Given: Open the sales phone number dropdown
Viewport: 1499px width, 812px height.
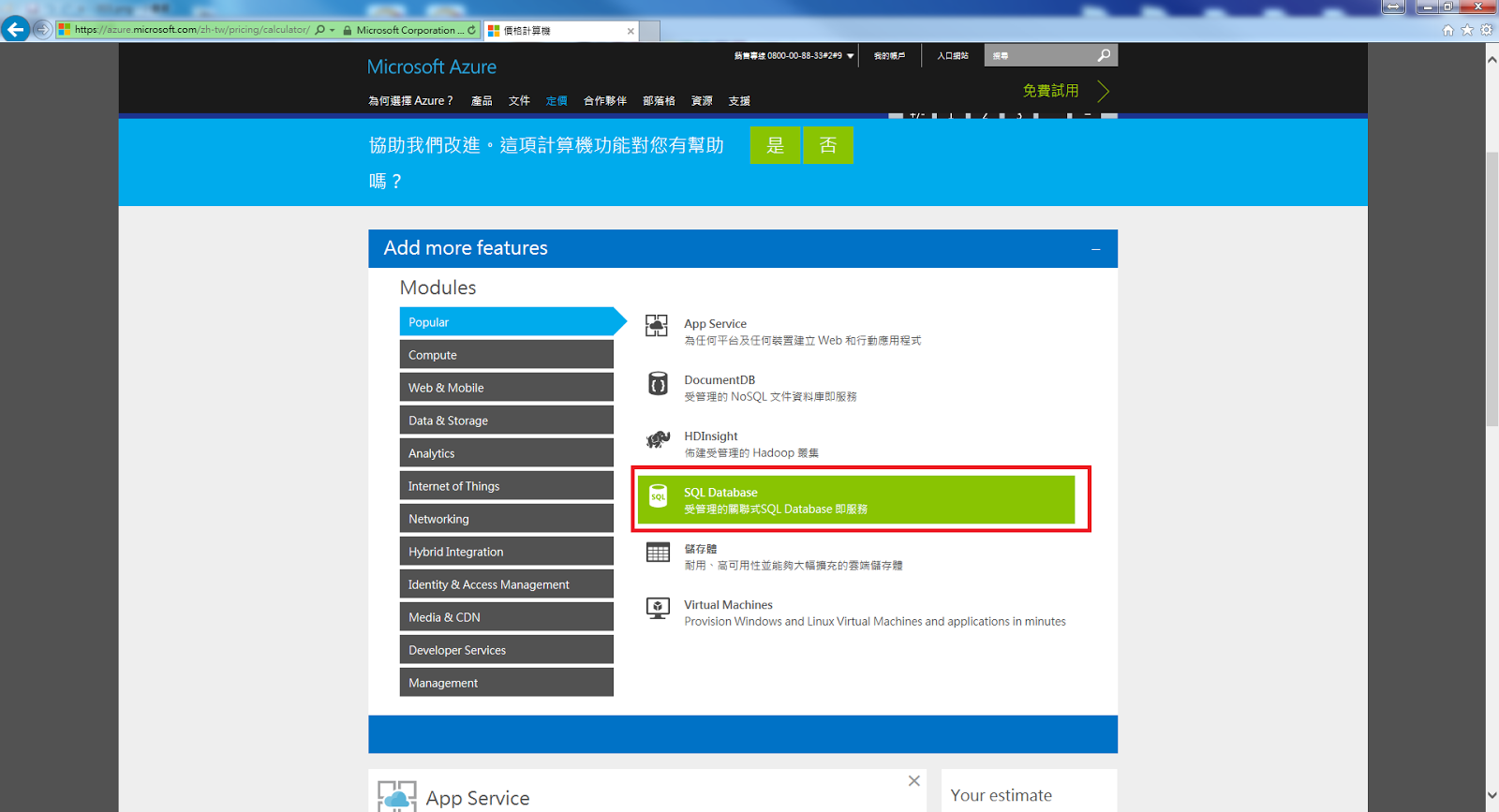Looking at the screenshot, I should tap(851, 56).
